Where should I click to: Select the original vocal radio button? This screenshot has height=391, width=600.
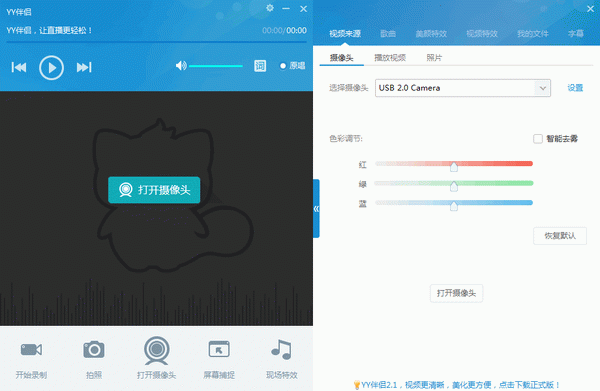(283, 66)
